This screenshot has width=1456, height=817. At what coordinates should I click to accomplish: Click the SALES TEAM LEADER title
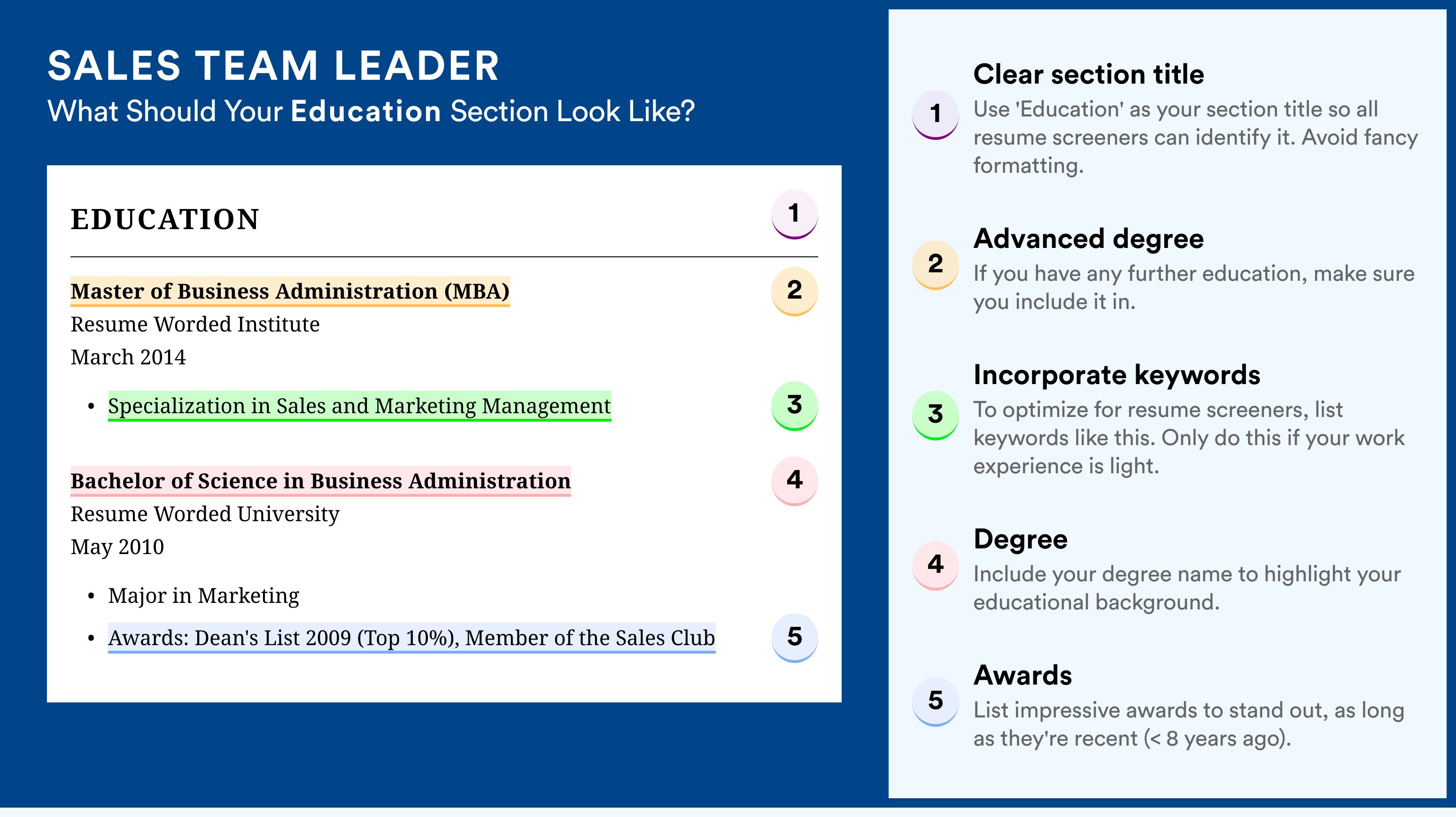273,66
